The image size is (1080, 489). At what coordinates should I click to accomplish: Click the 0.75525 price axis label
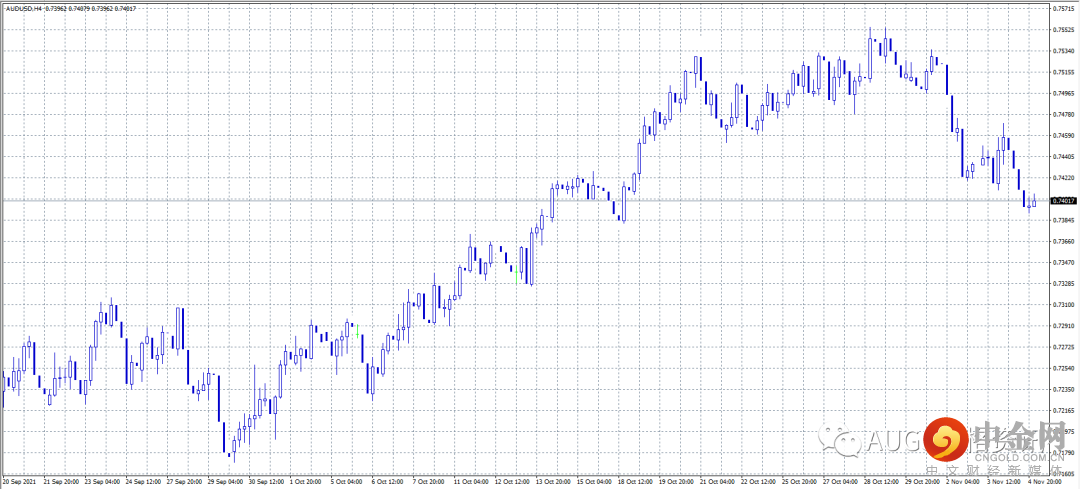[1065, 30]
